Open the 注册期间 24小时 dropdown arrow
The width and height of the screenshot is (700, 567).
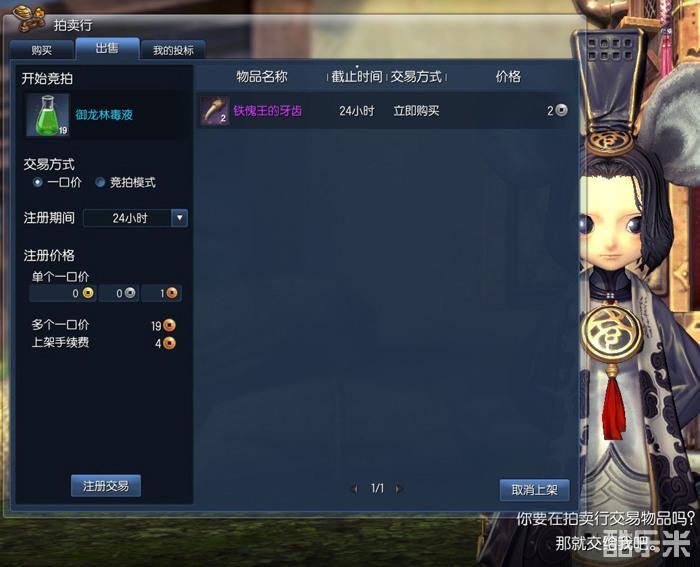(179, 218)
